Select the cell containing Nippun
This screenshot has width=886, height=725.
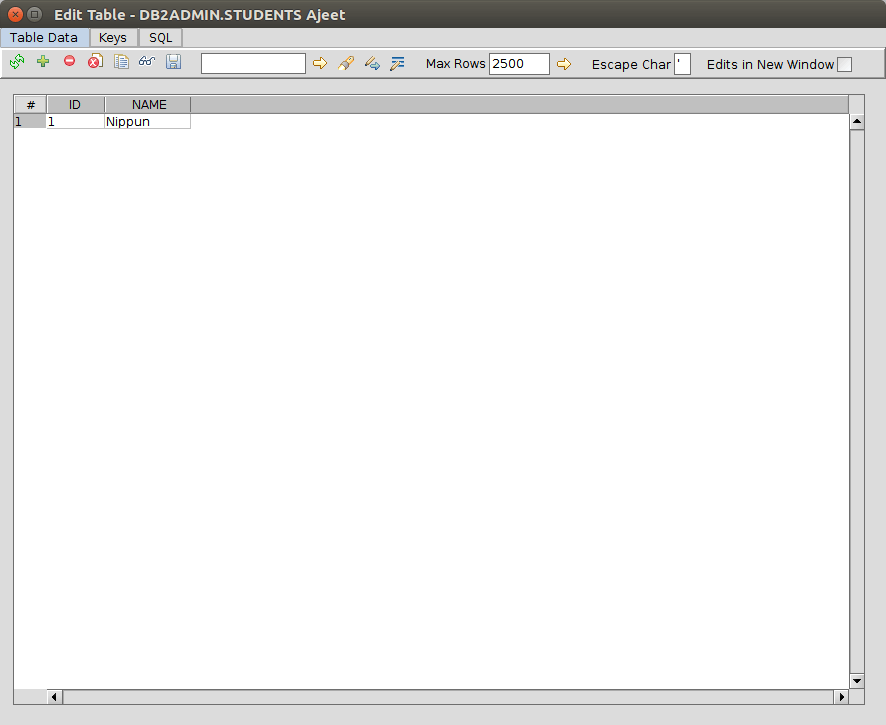(x=147, y=121)
